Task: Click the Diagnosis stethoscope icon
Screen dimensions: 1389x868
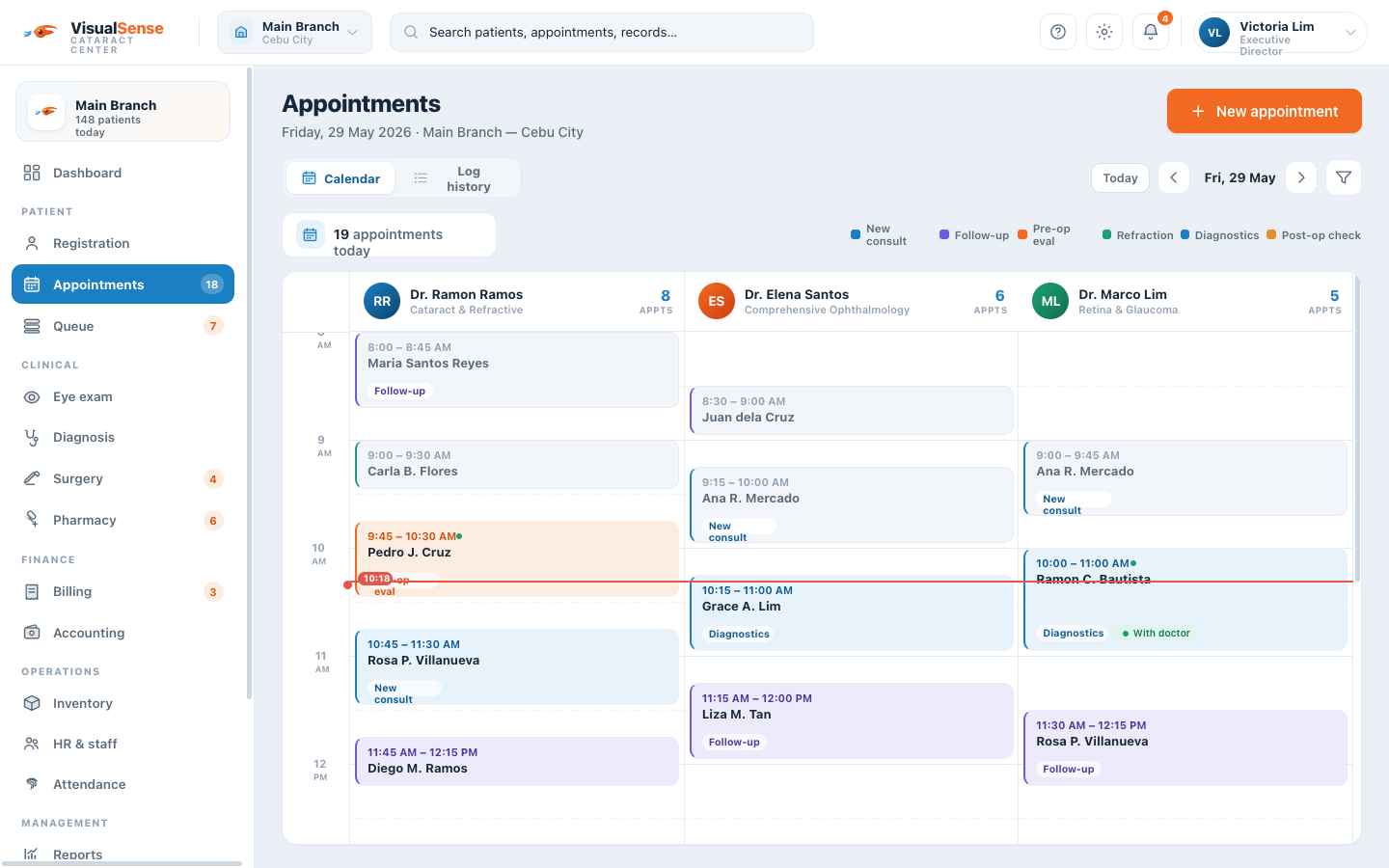Action: point(32,437)
